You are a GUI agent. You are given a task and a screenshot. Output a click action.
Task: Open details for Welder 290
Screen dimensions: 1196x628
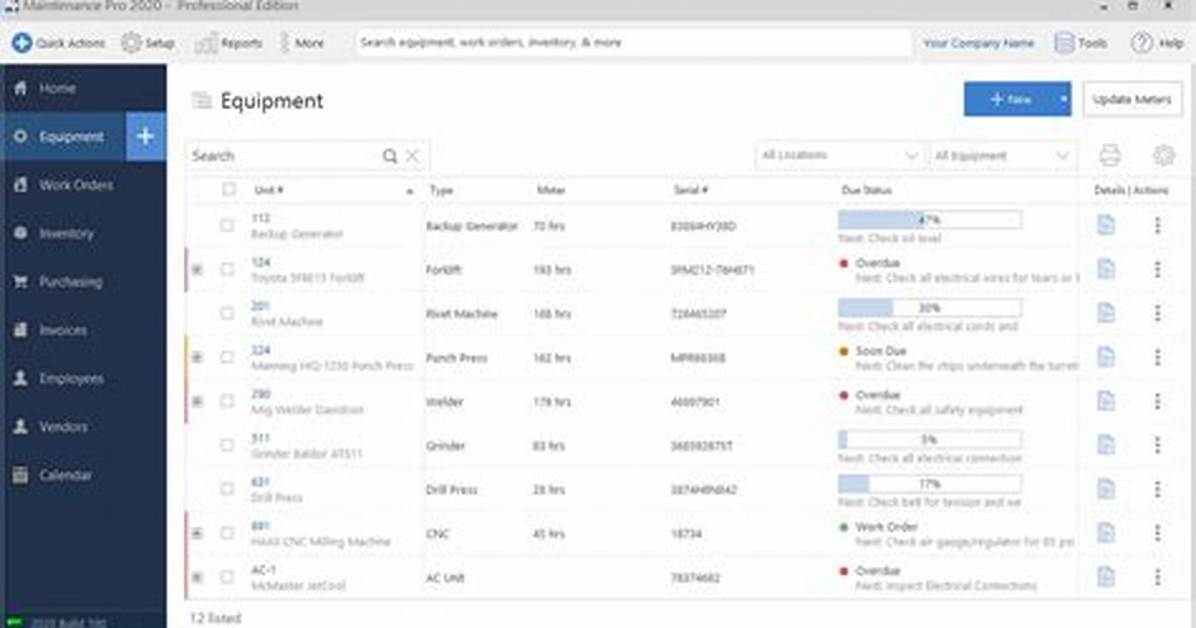coord(1106,401)
